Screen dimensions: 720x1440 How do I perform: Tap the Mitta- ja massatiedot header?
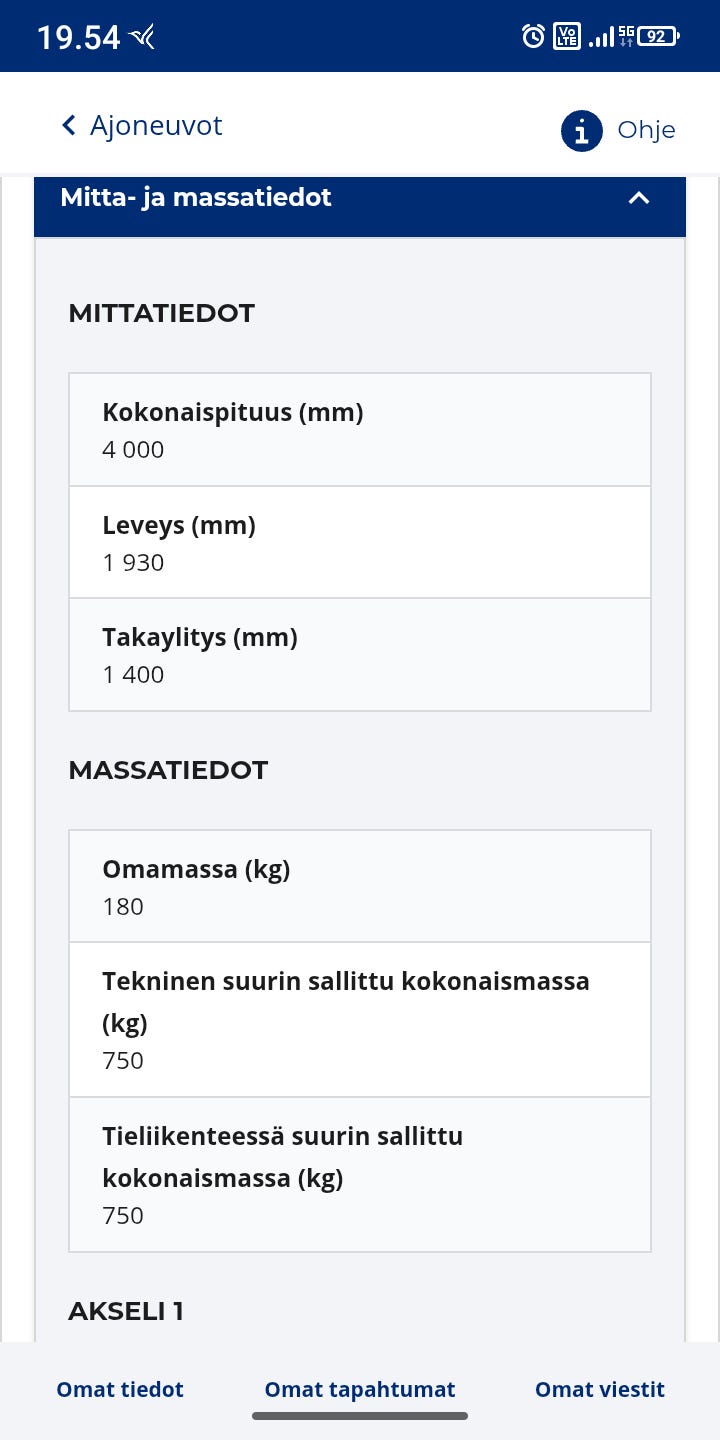(196, 198)
